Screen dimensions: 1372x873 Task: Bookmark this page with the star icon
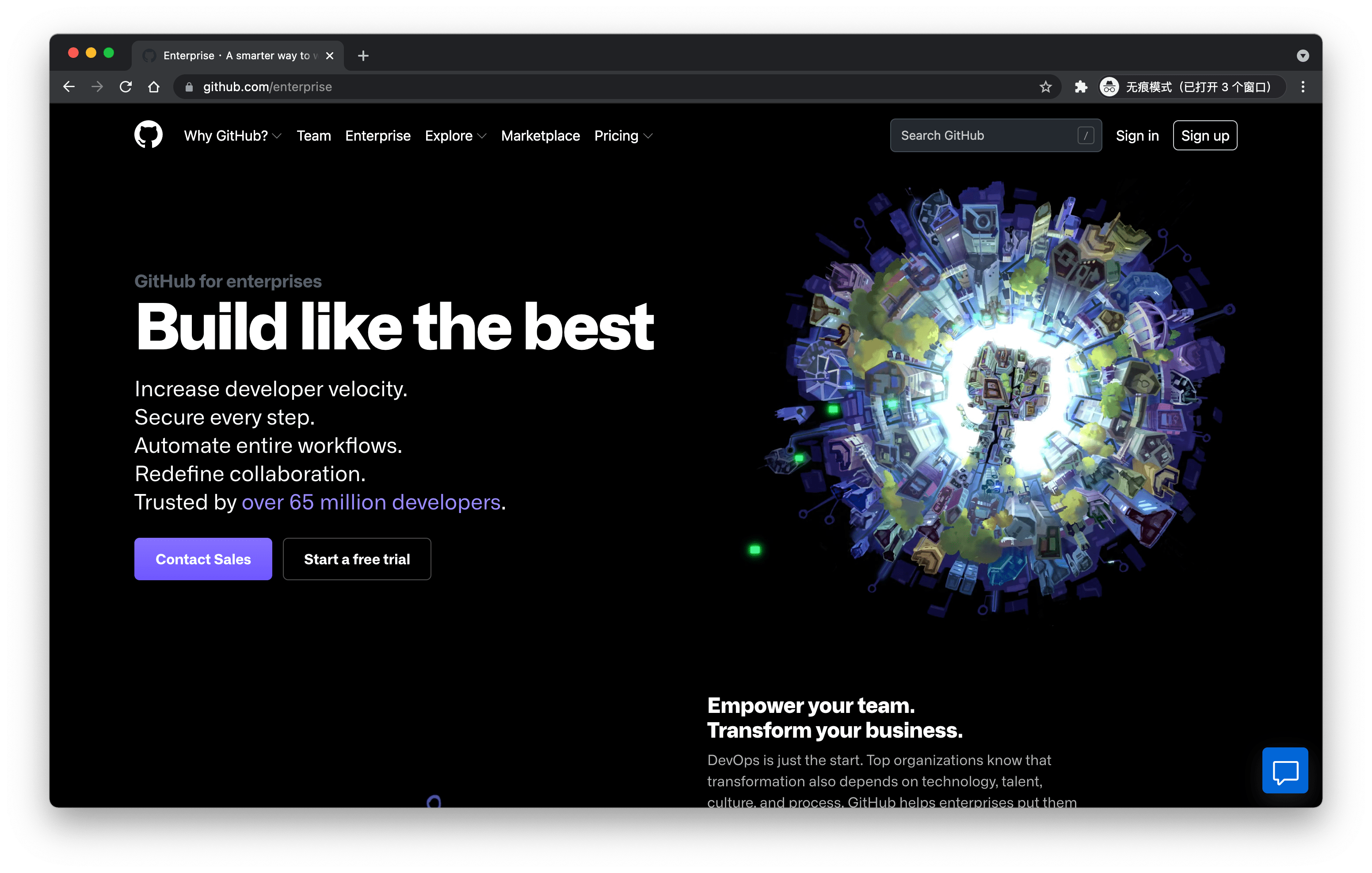(x=1045, y=87)
